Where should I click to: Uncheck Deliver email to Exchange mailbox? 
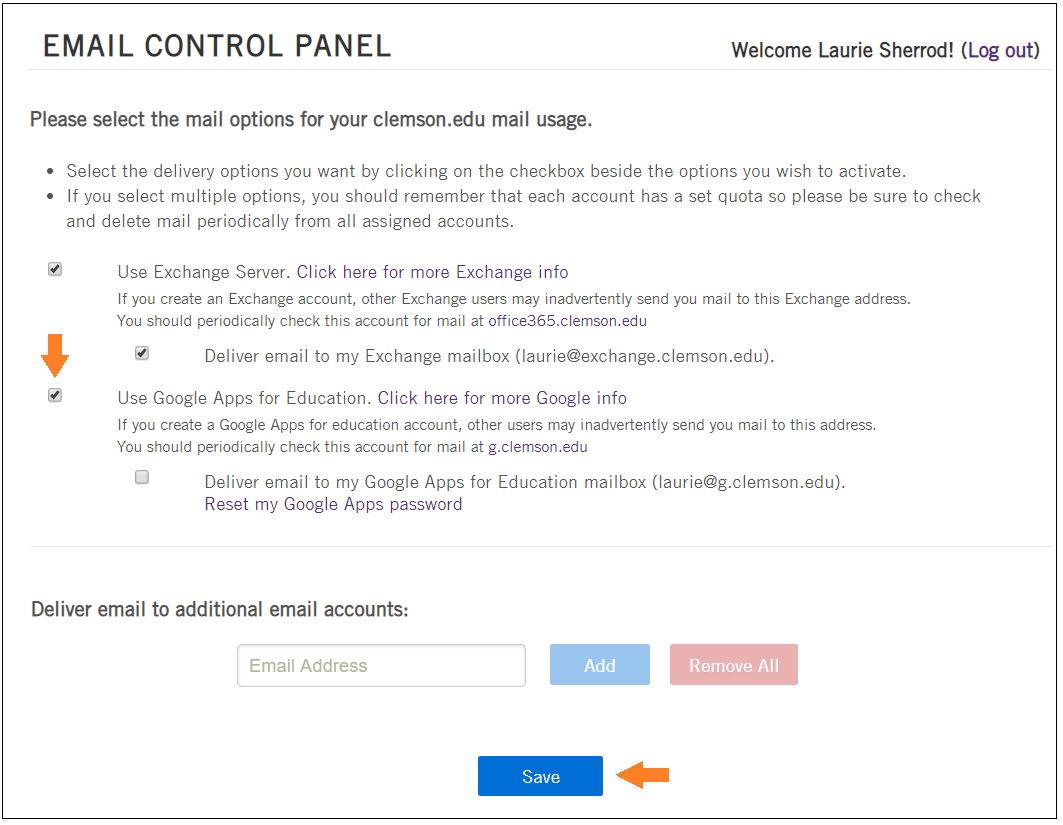142,353
